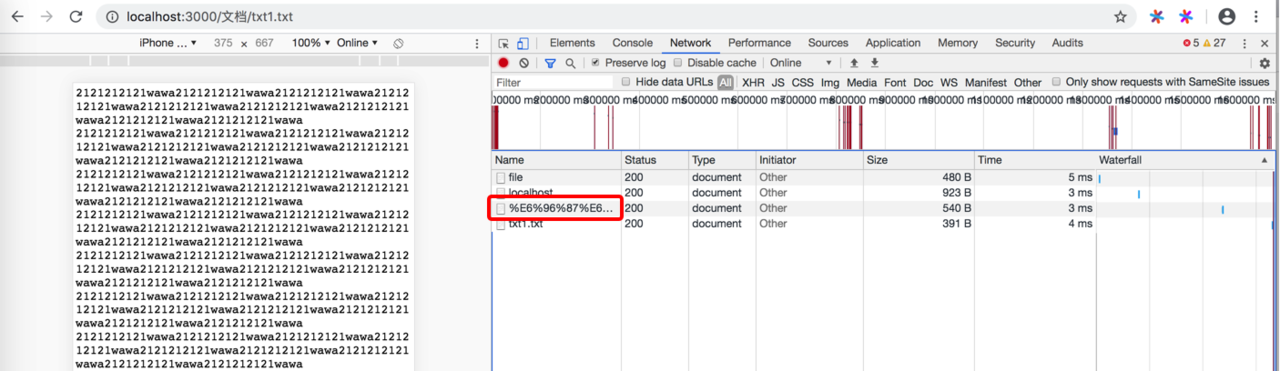Open the iPhone device dropdown
The height and width of the screenshot is (371, 1280).
pyautogui.click(x=168, y=43)
